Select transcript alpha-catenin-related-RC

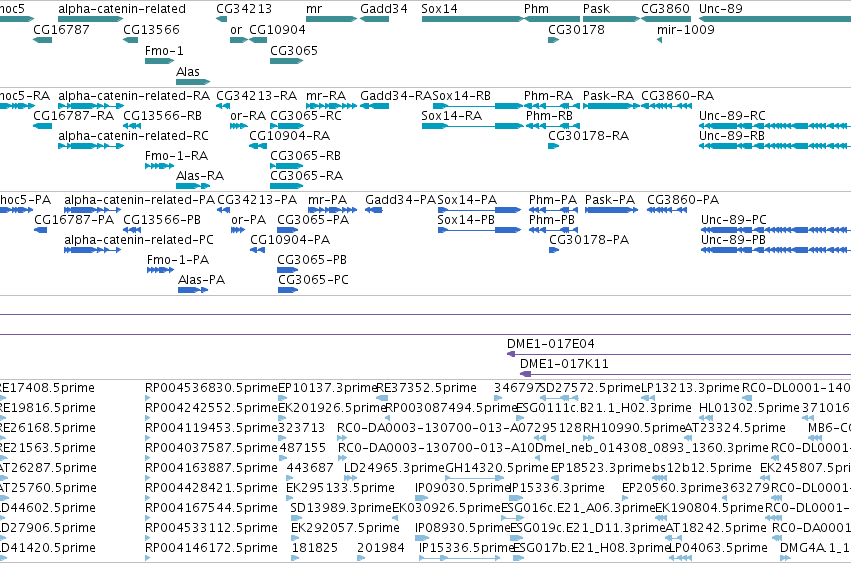click(91, 146)
